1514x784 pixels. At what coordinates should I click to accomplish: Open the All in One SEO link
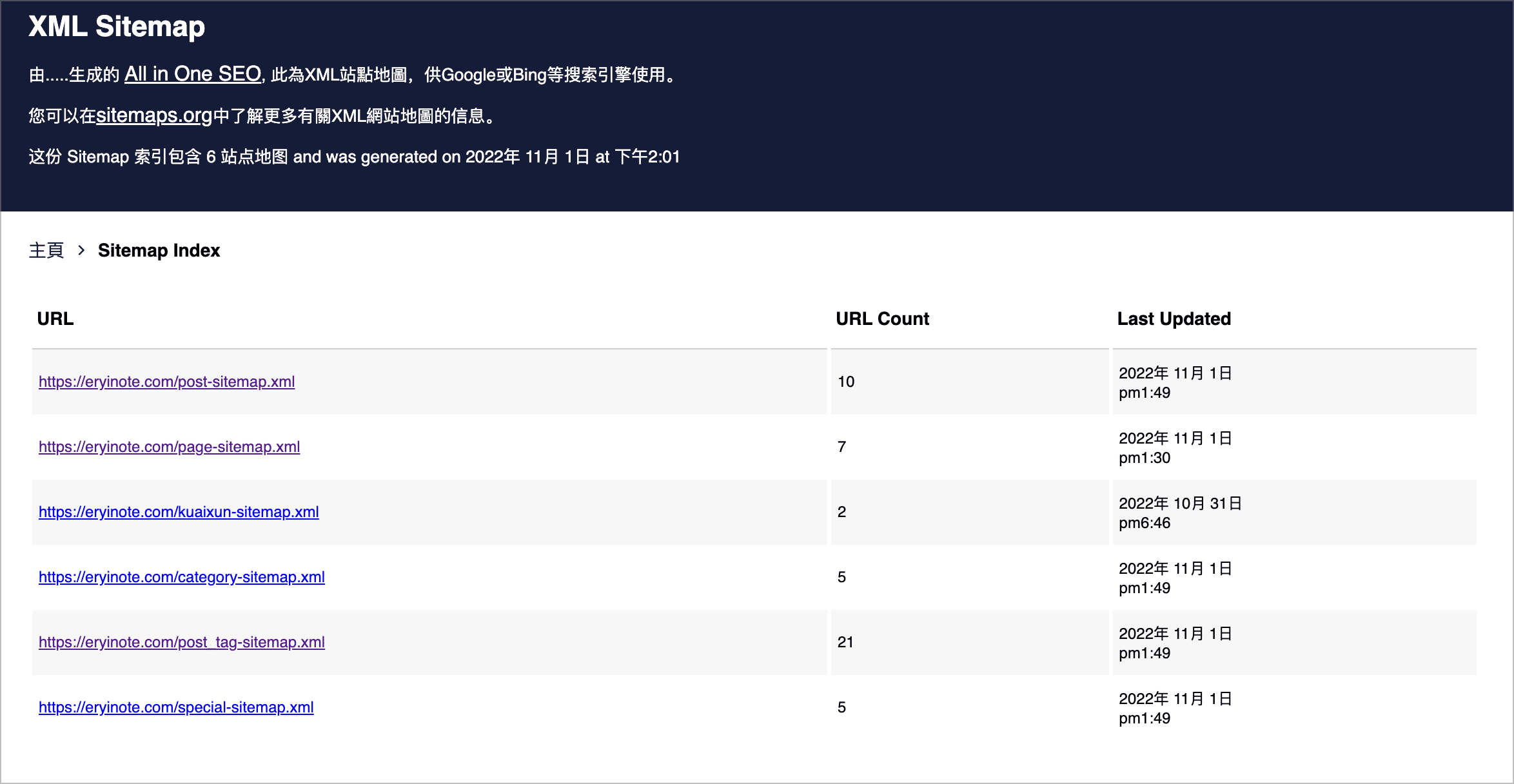(193, 74)
